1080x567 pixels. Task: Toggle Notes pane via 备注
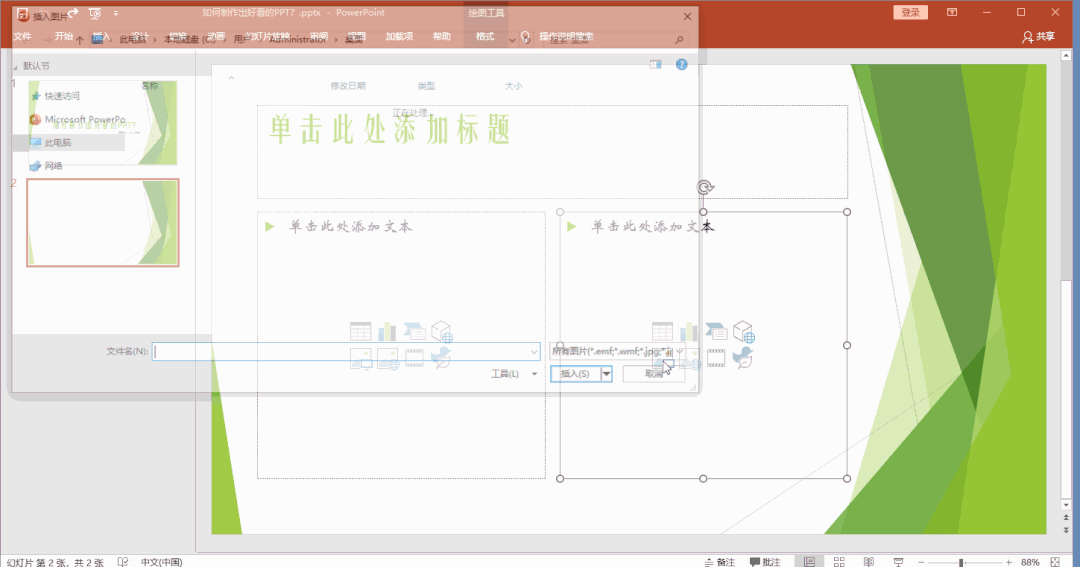coord(720,561)
